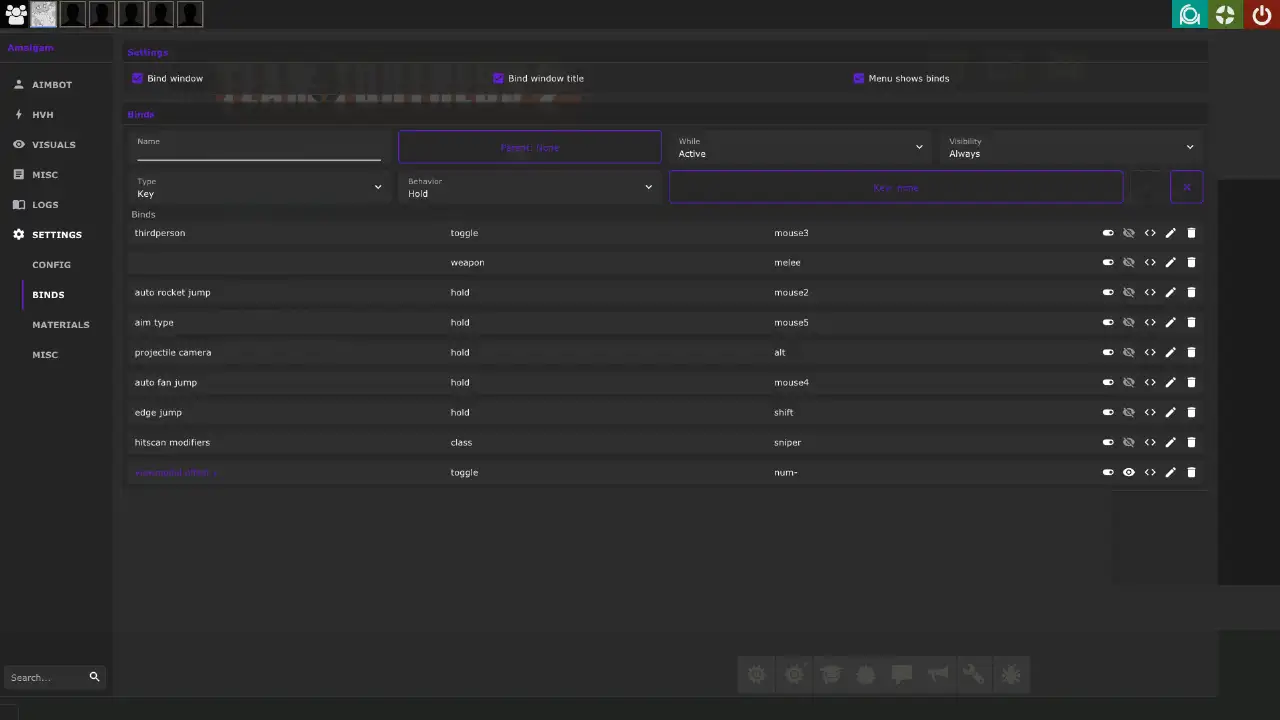Edit the auto rocket jump bind
Viewport: 1280px width, 720px height.
1170,293
